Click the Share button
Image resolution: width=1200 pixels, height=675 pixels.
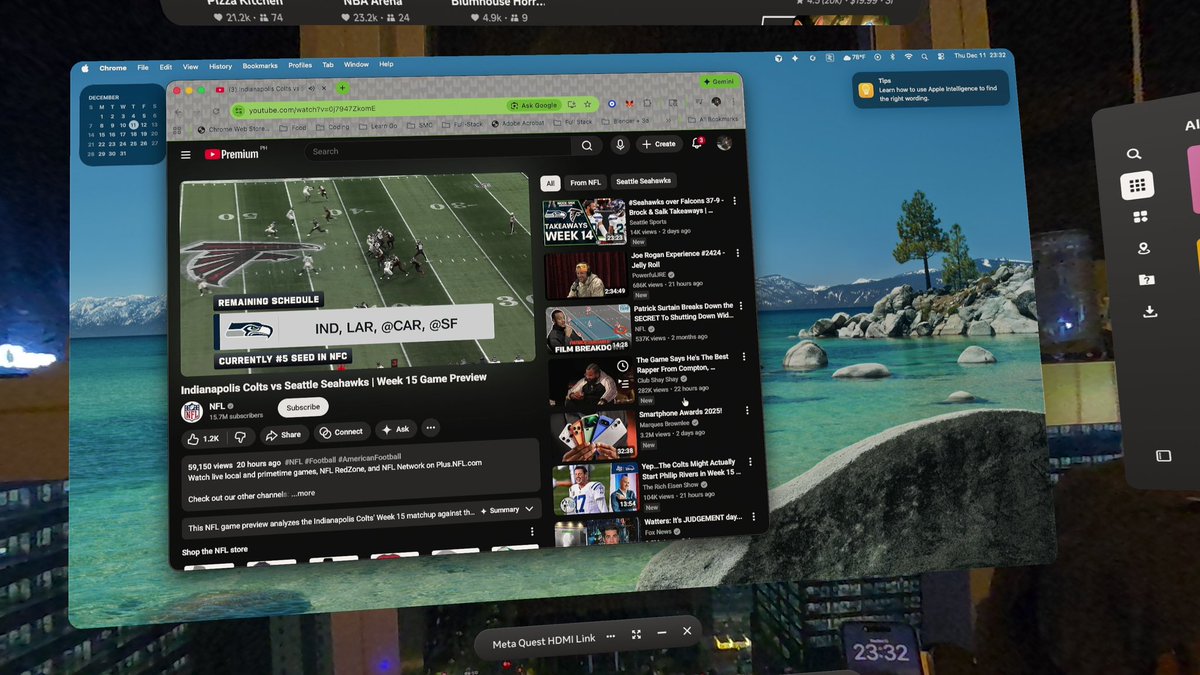point(284,435)
